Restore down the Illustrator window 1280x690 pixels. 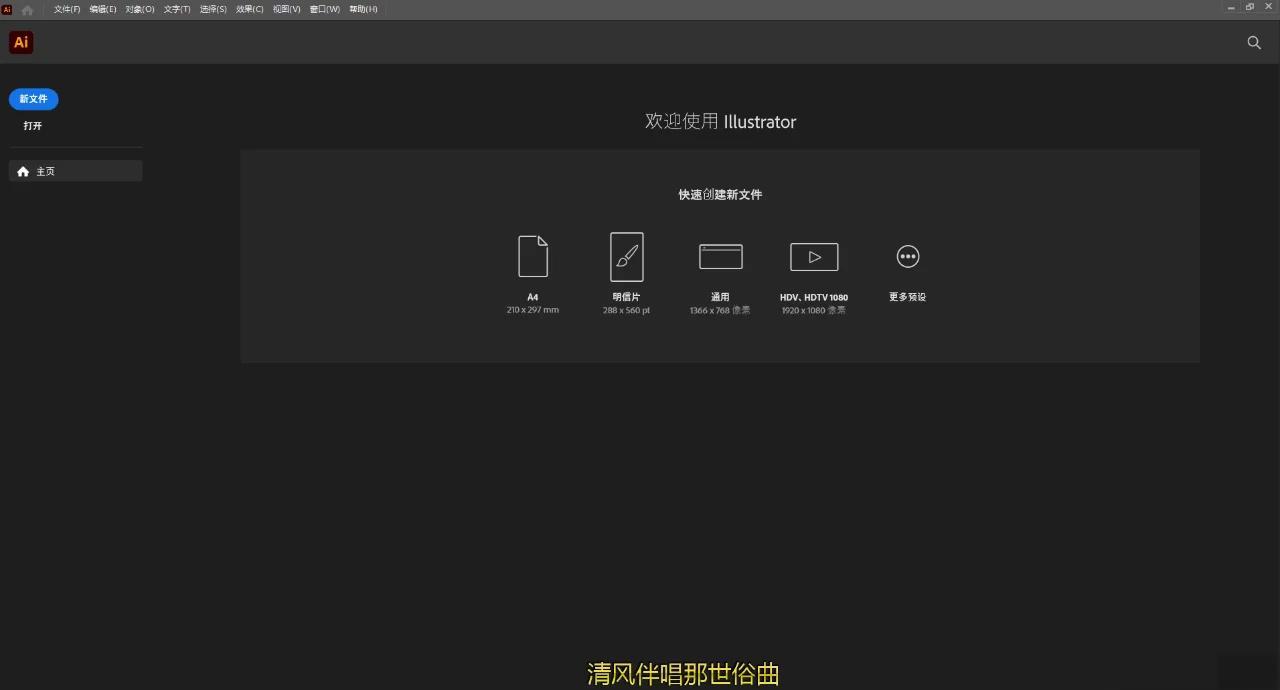pyautogui.click(x=1250, y=7)
